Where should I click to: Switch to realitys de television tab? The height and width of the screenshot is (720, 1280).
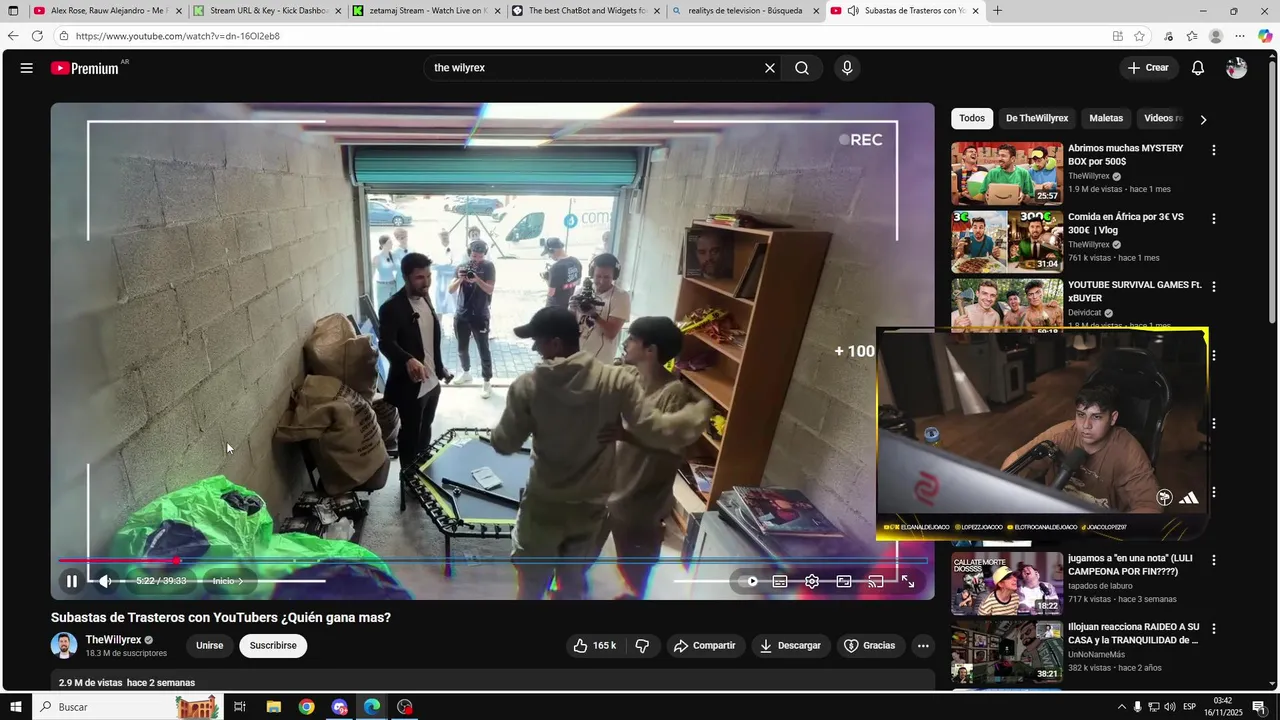[746, 11]
